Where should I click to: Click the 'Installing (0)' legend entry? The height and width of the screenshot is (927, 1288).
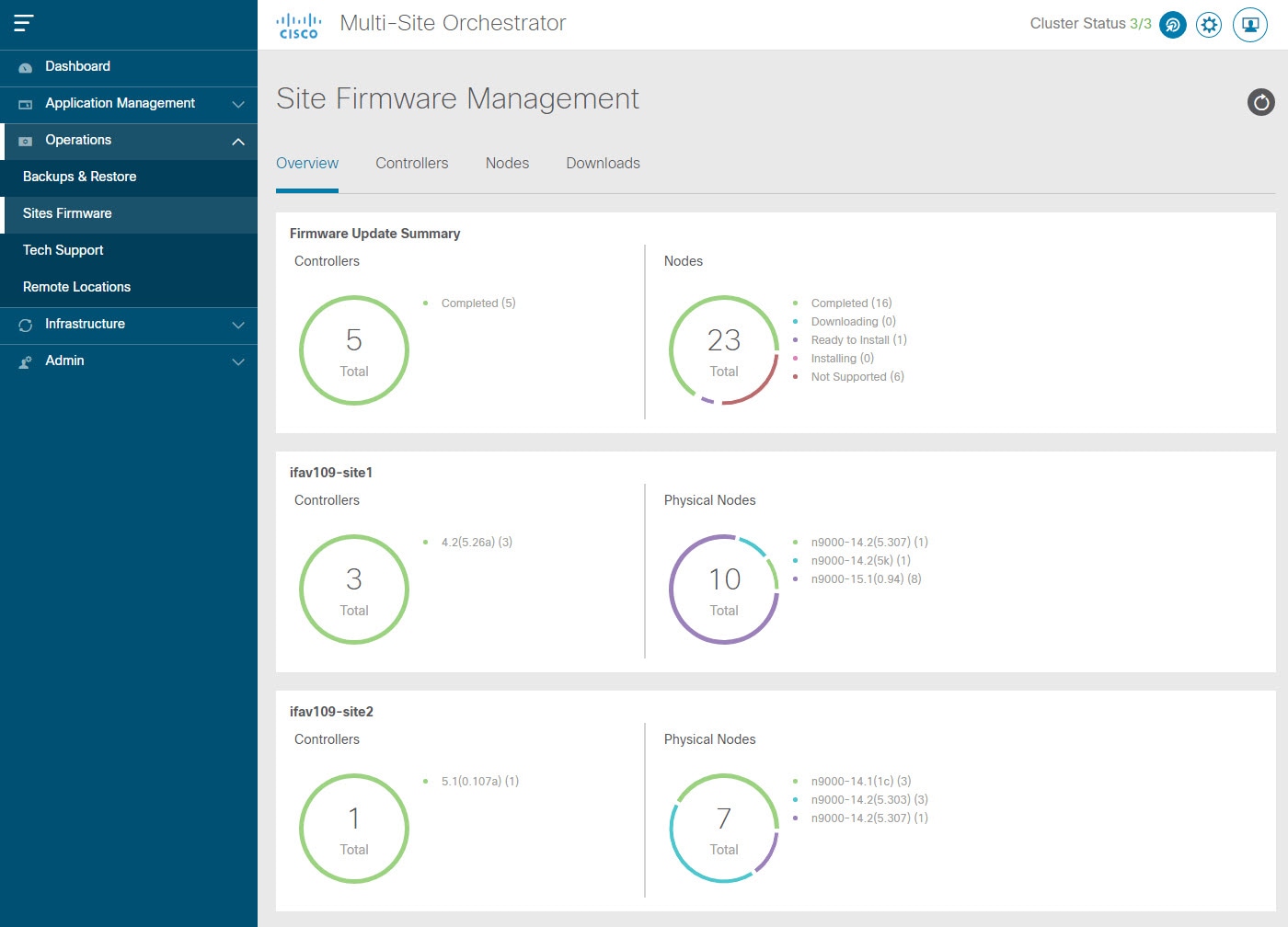click(x=842, y=359)
